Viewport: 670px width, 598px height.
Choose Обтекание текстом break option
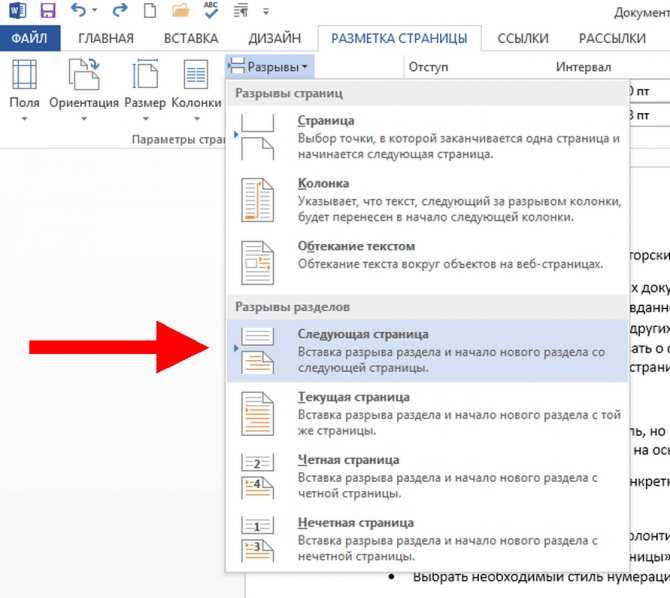[426, 262]
